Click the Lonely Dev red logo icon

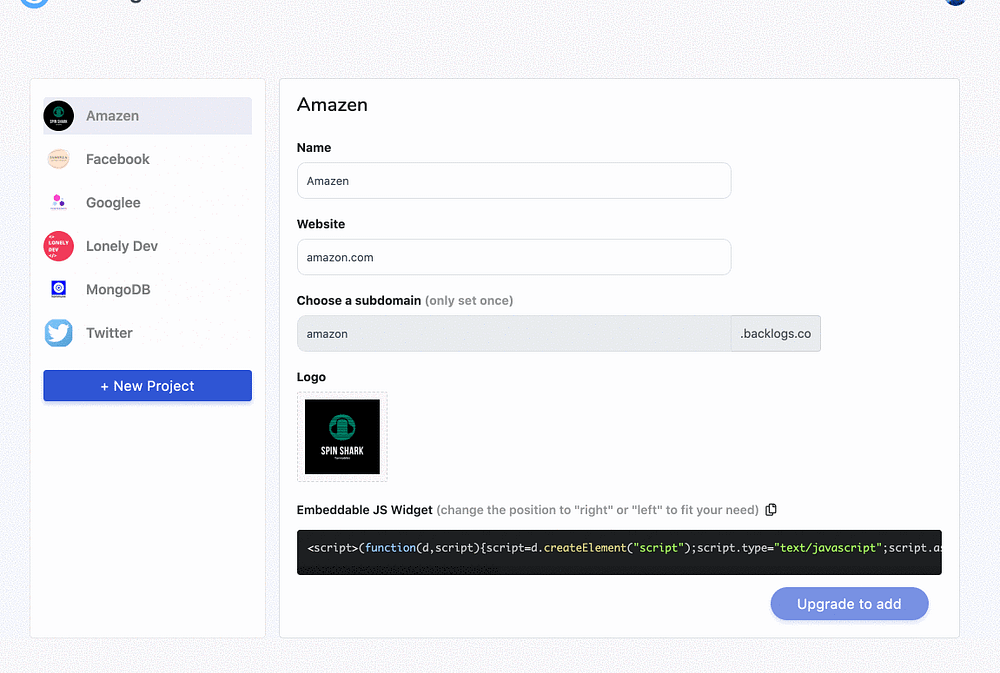pos(59,246)
